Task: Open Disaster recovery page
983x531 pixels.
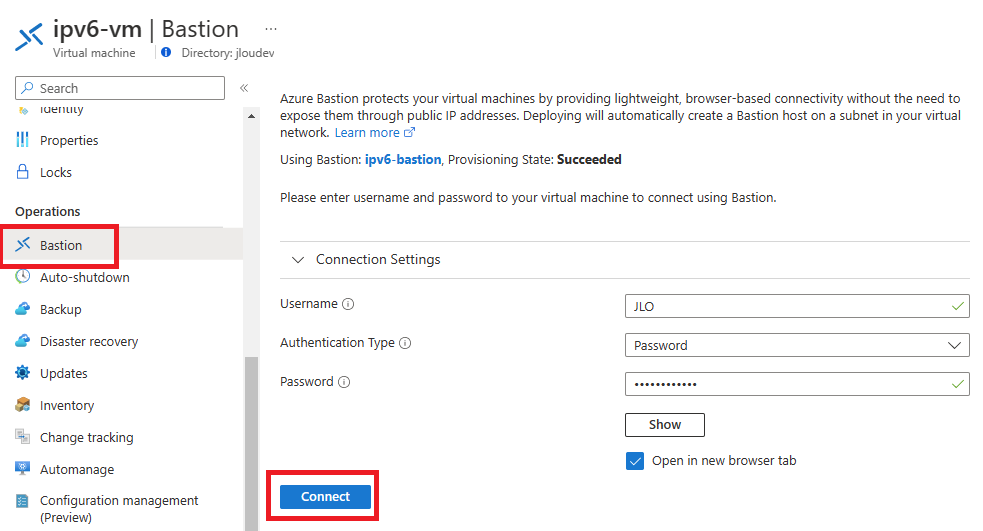Action: tap(89, 341)
